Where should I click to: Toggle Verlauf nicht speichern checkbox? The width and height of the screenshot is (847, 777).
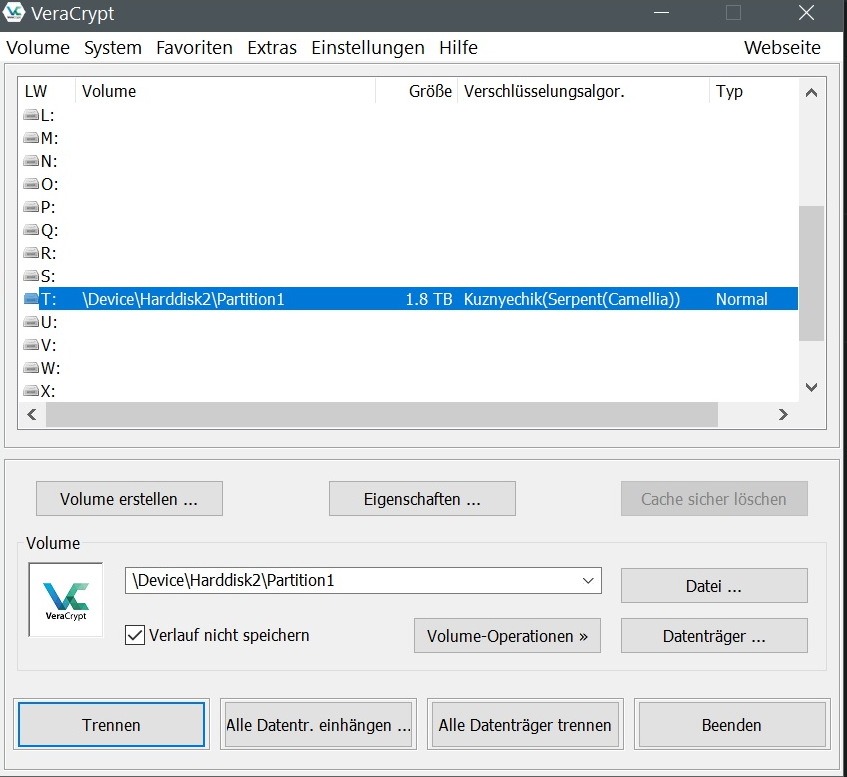[x=135, y=635]
